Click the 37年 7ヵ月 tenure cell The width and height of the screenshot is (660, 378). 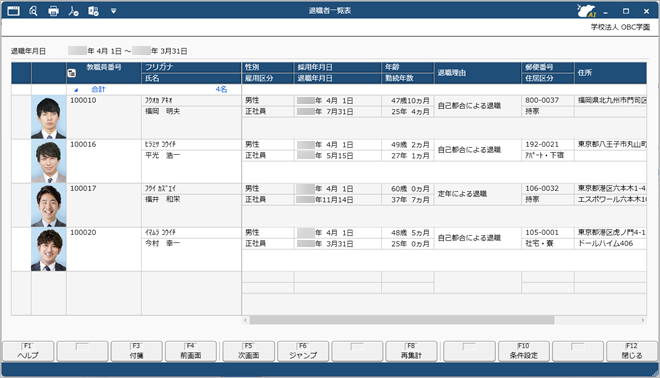pyautogui.click(x=407, y=200)
